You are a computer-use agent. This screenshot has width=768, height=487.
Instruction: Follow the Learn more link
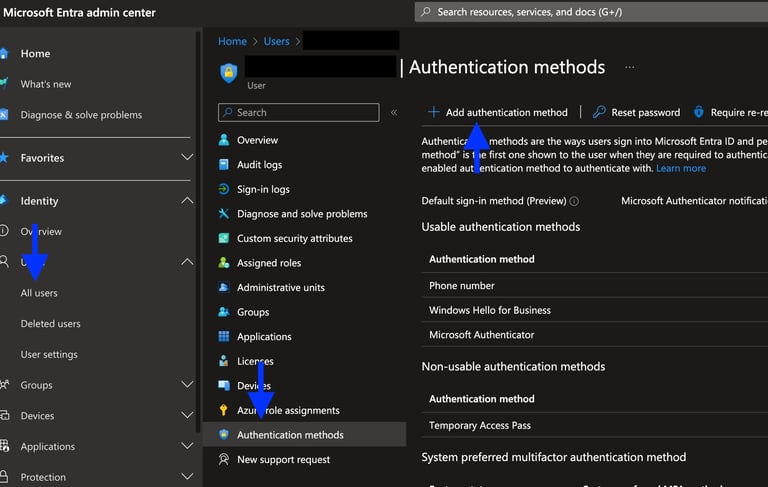tap(681, 169)
